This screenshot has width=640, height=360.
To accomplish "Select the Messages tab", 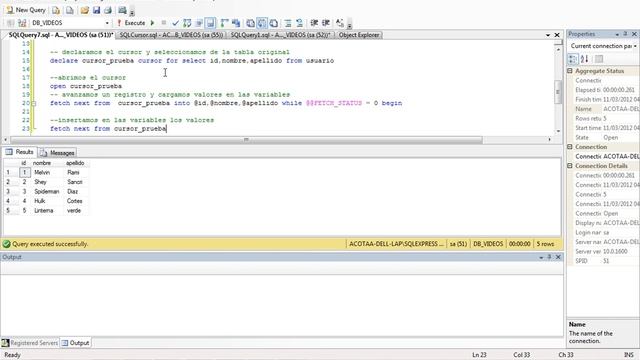I will [58, 153].
